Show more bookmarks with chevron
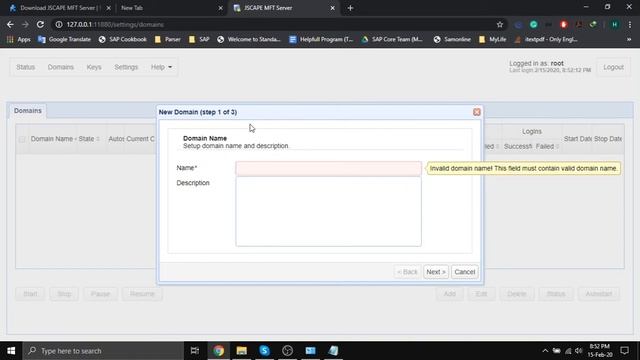This screenshot has height=360, width=640. coord(629,39)
